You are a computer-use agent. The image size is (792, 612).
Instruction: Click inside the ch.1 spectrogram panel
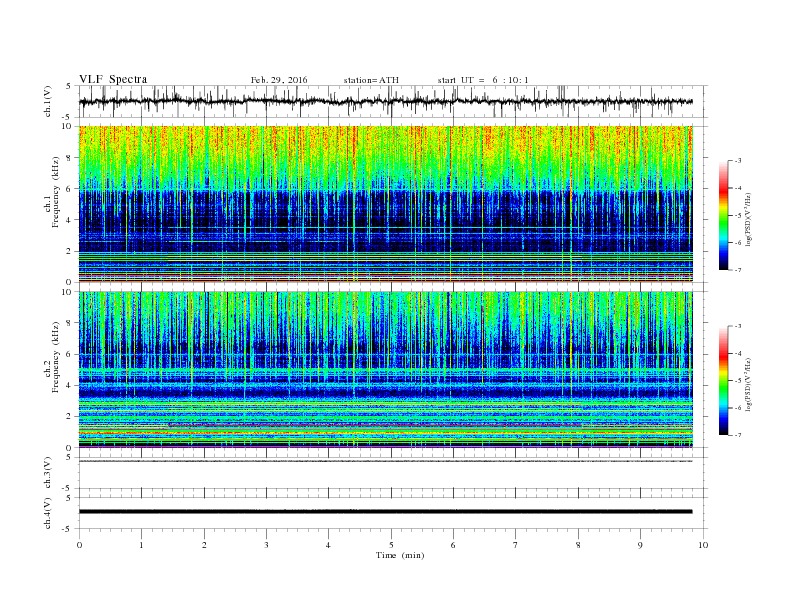coord(385,204)
